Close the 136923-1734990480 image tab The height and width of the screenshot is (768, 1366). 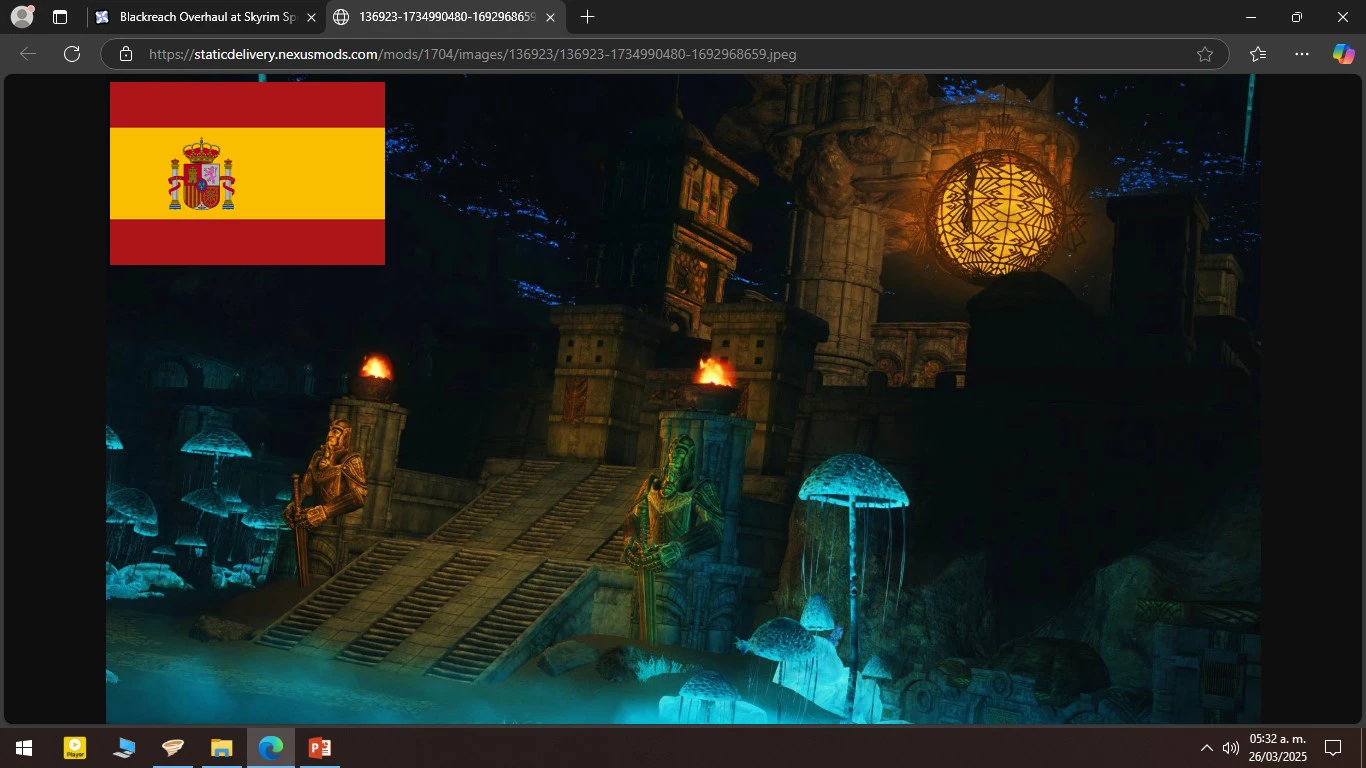(x=550, y=17)
